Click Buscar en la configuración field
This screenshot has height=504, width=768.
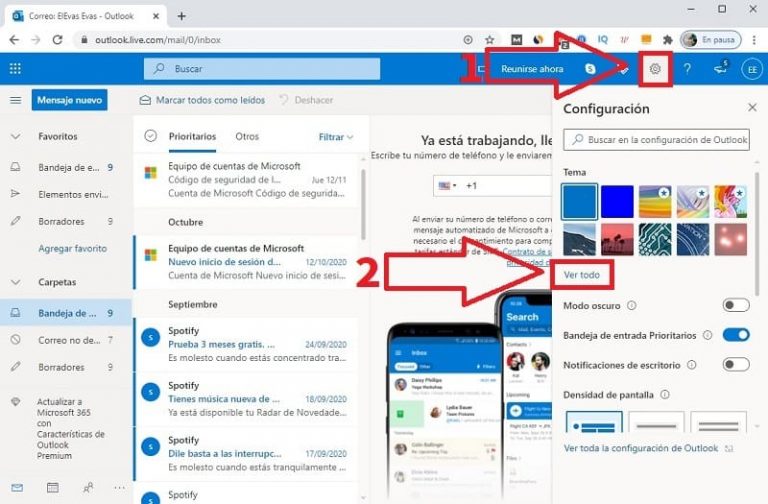656,140
